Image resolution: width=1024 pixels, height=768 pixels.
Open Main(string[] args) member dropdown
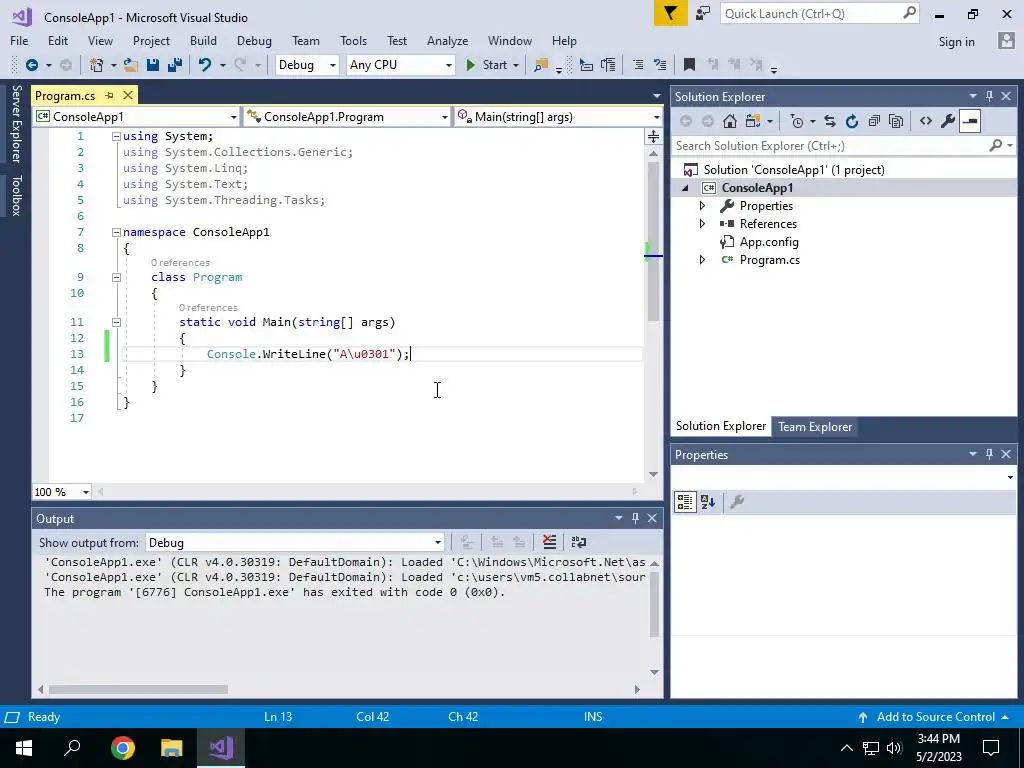558,117
